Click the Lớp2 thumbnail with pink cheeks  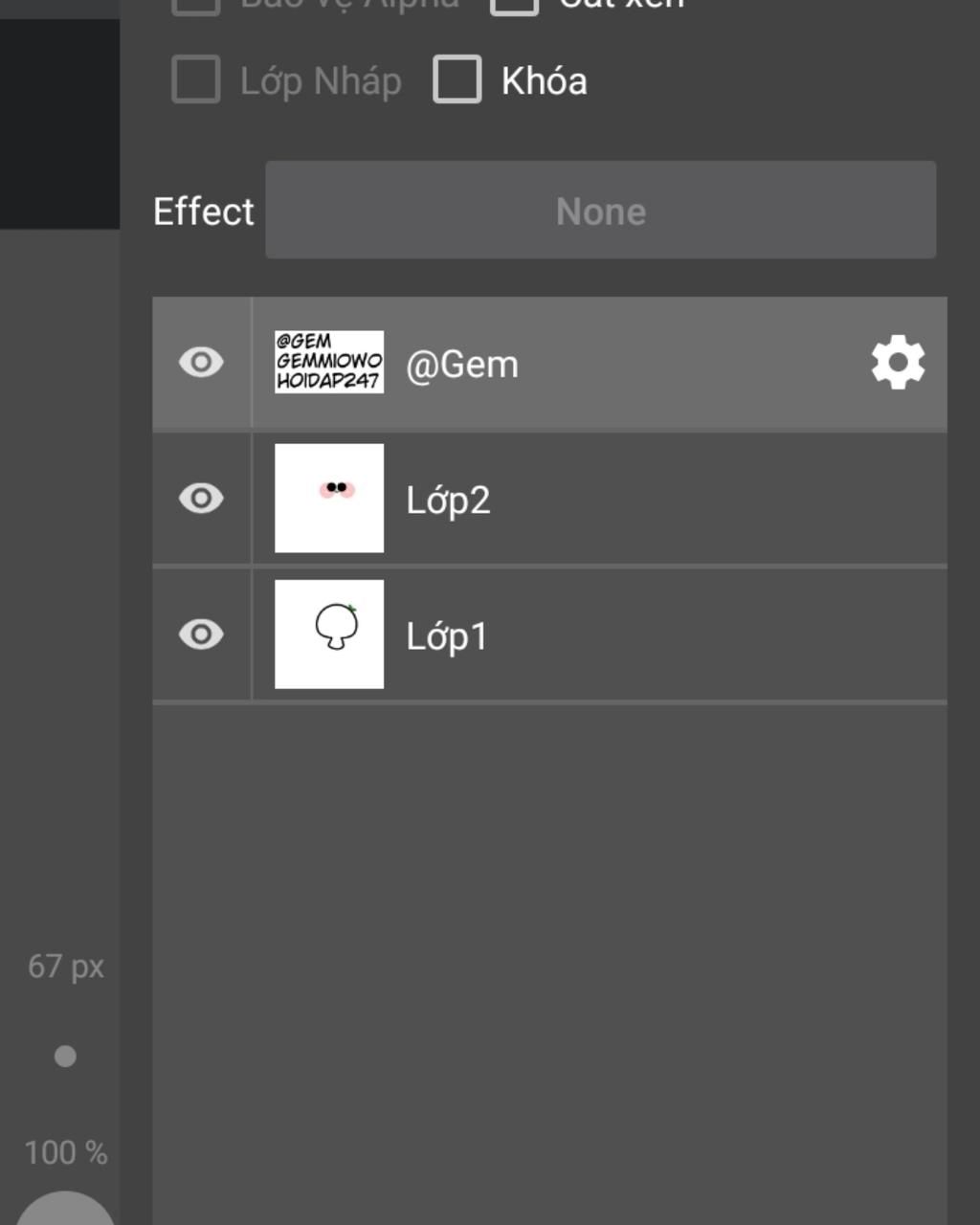point(329,498)
